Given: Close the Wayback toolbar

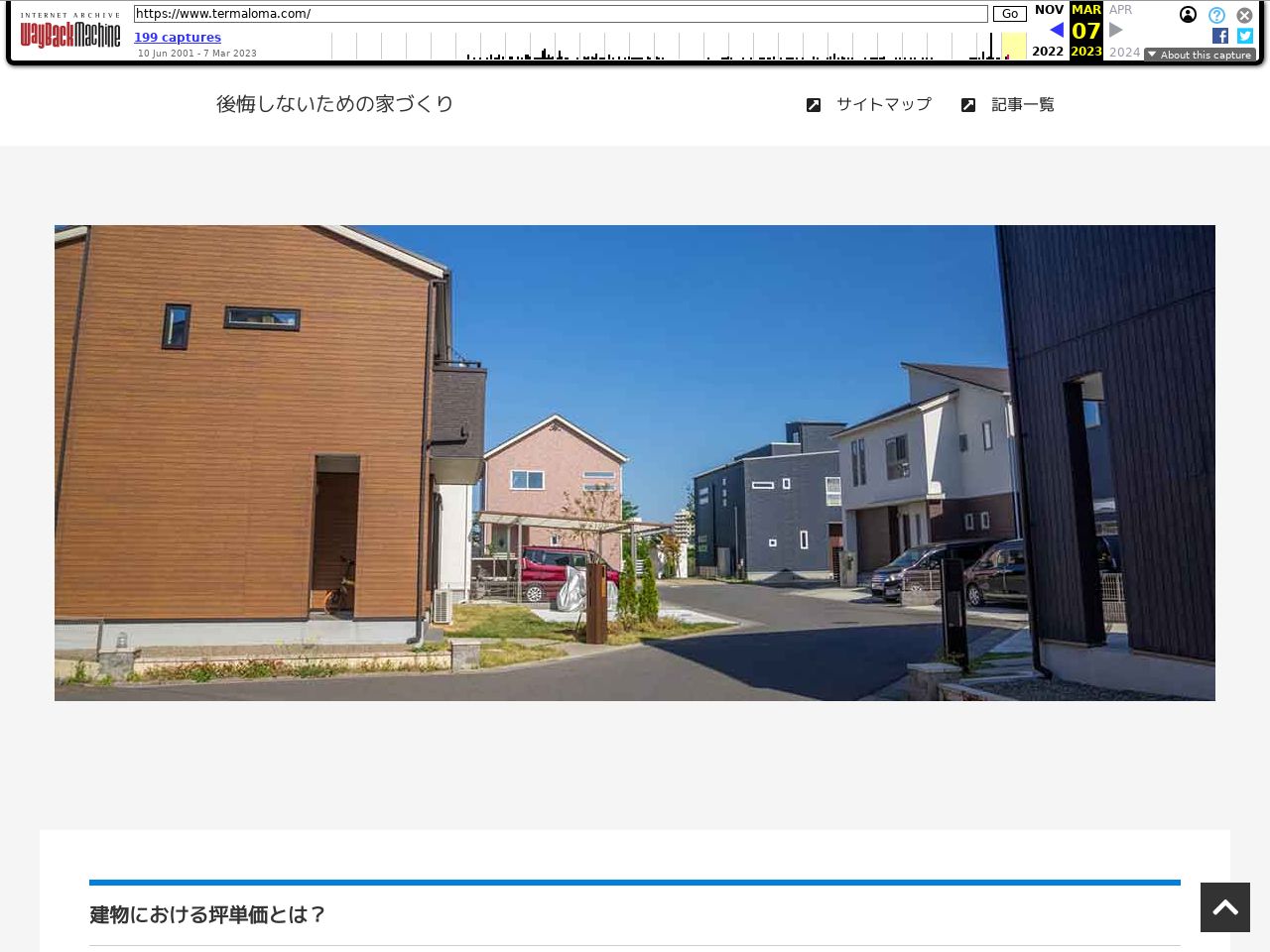Looking at the screenshot, I should tap(1244, 15).
